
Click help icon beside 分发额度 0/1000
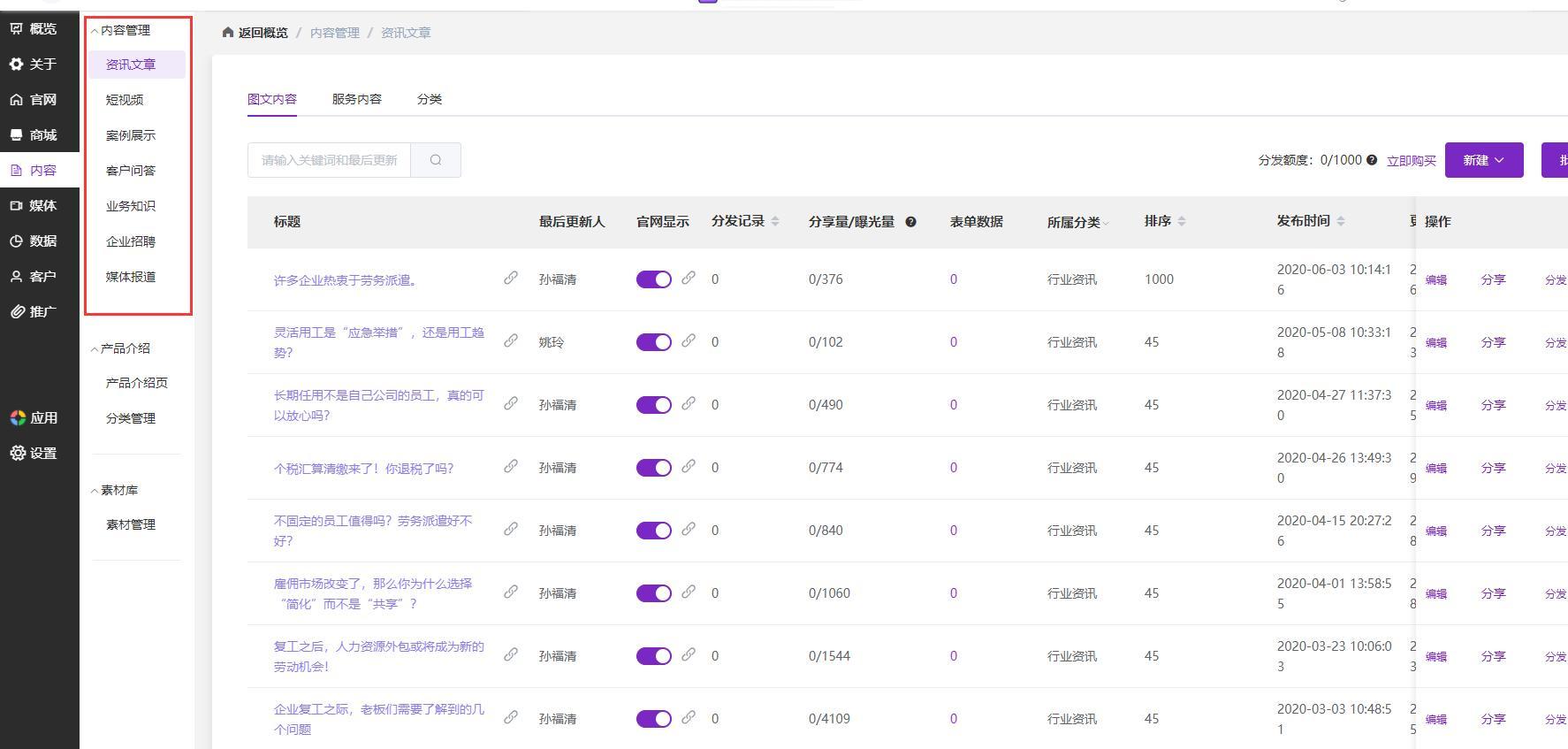(x=1372, y=160)
